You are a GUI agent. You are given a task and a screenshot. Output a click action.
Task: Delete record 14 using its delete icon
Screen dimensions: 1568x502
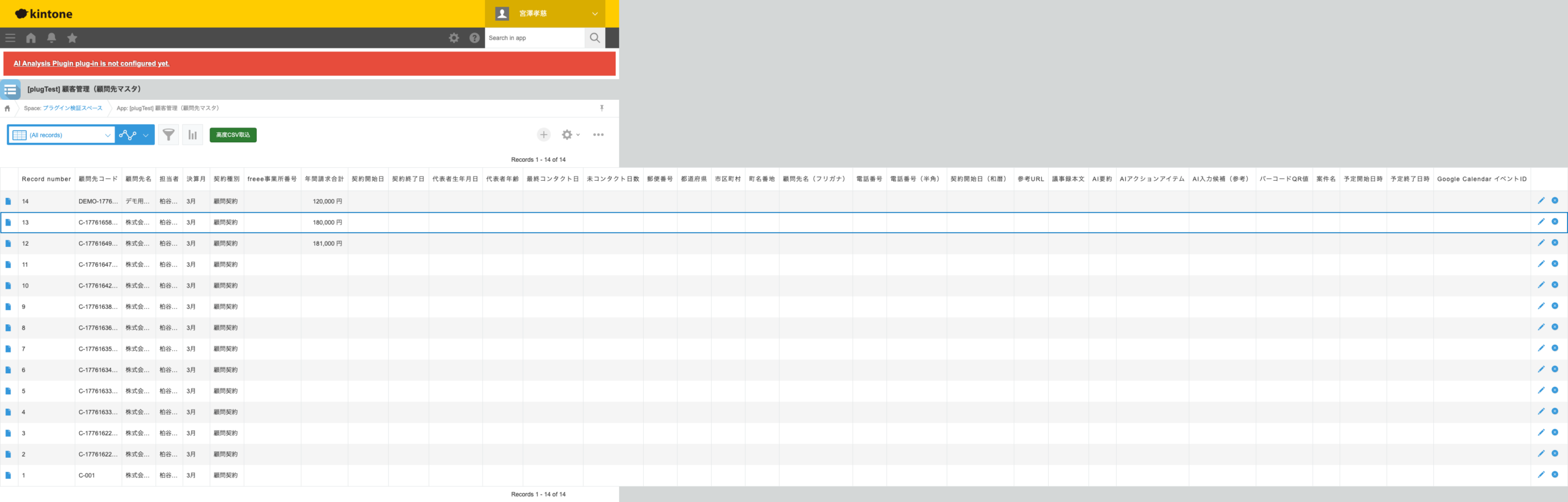coord(1555,200)
